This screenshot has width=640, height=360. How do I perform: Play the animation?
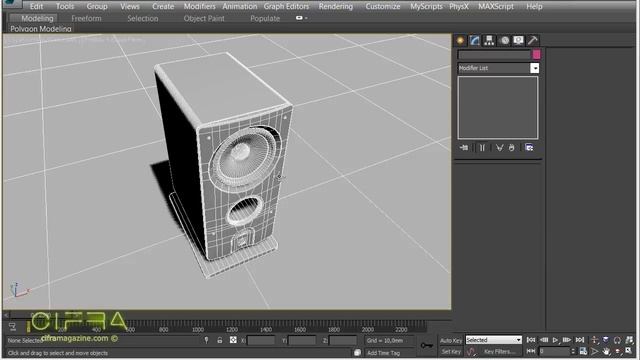click(555, 340)
